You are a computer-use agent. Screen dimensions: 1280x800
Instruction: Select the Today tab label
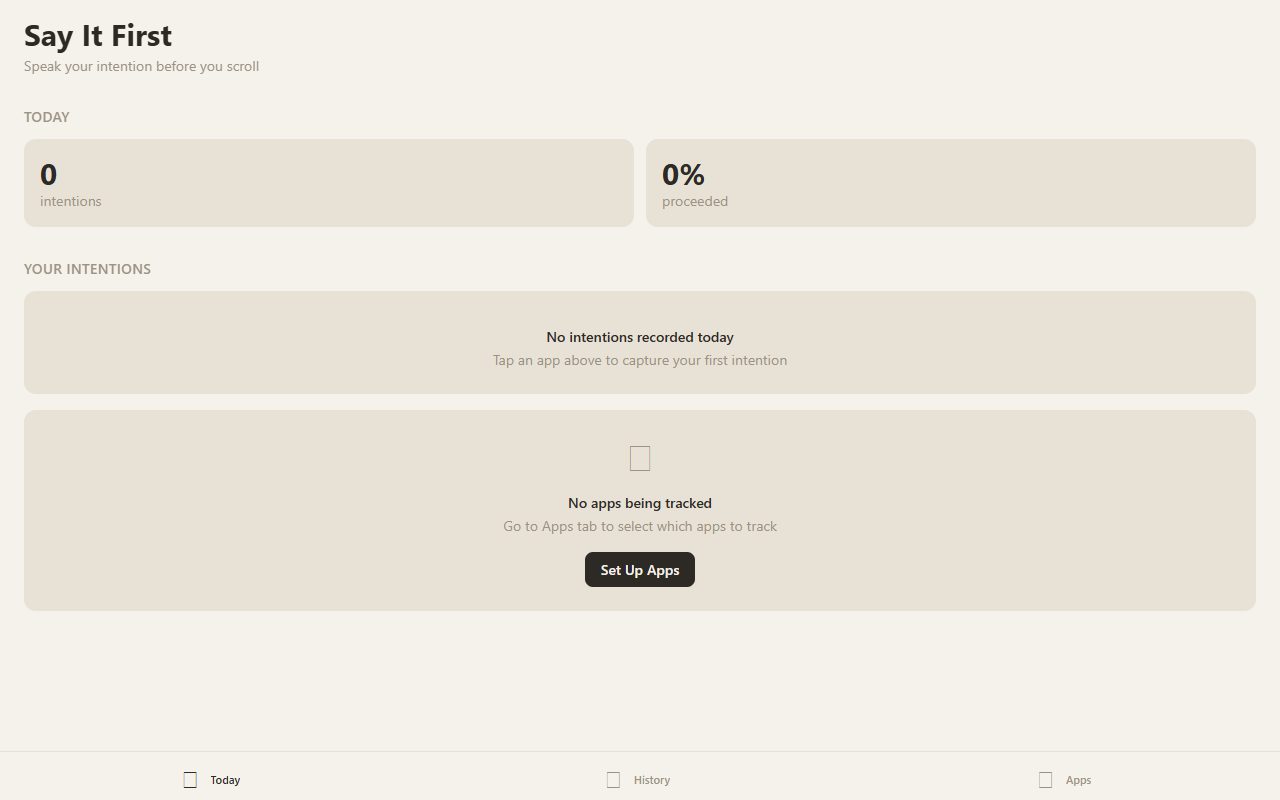(x=225, y=780)
